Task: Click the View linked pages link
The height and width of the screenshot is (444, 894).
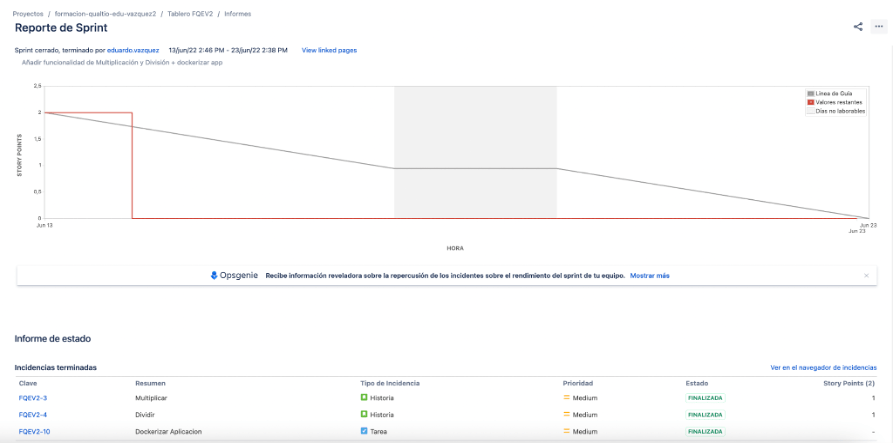Action: click(329, 49)
